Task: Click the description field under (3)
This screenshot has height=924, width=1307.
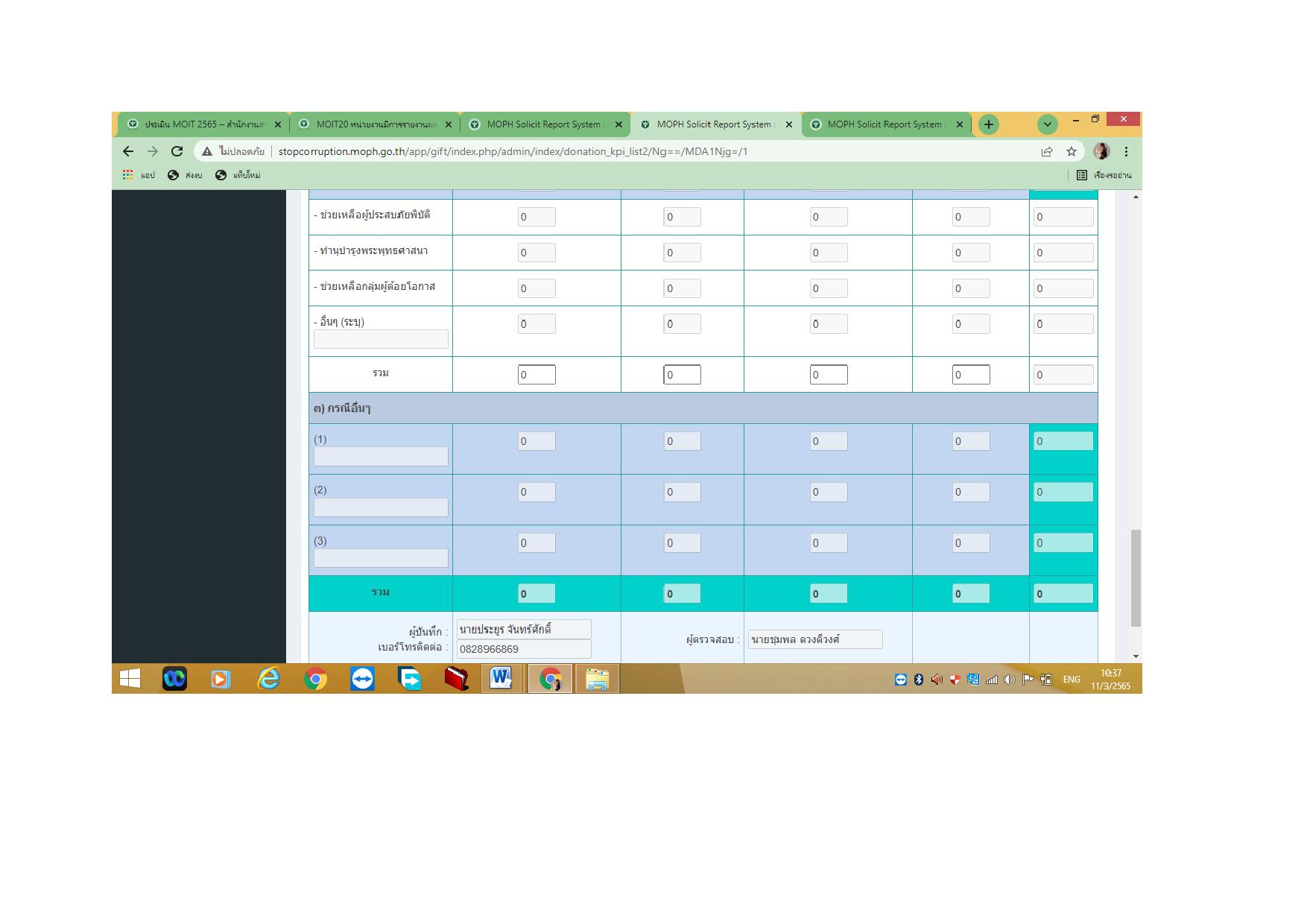Action: pos(381,558)
